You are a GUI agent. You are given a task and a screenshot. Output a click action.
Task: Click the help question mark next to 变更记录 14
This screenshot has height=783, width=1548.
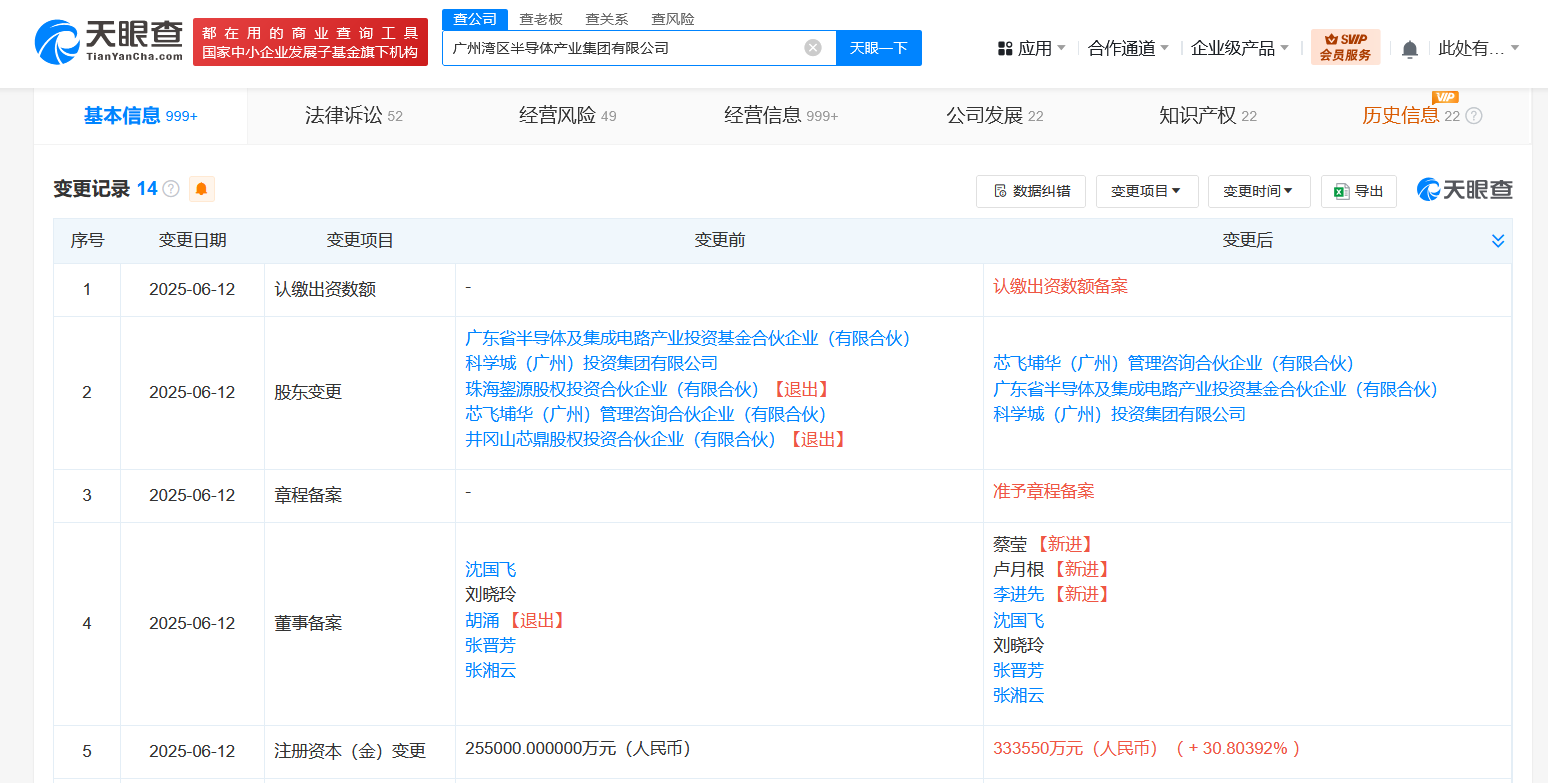click(x=171, y=189)
